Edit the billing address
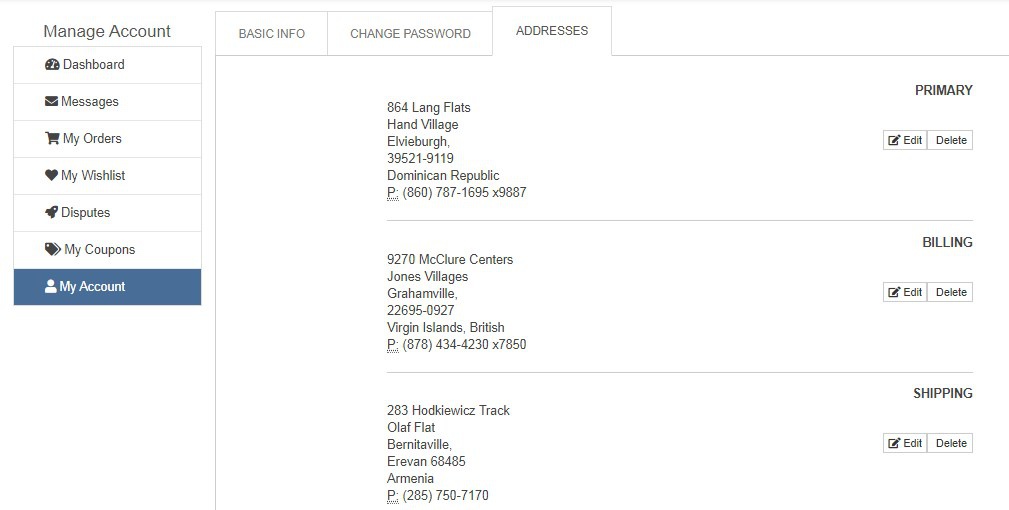This screenshot has width=1009, height=510. [x=905, y=293]
